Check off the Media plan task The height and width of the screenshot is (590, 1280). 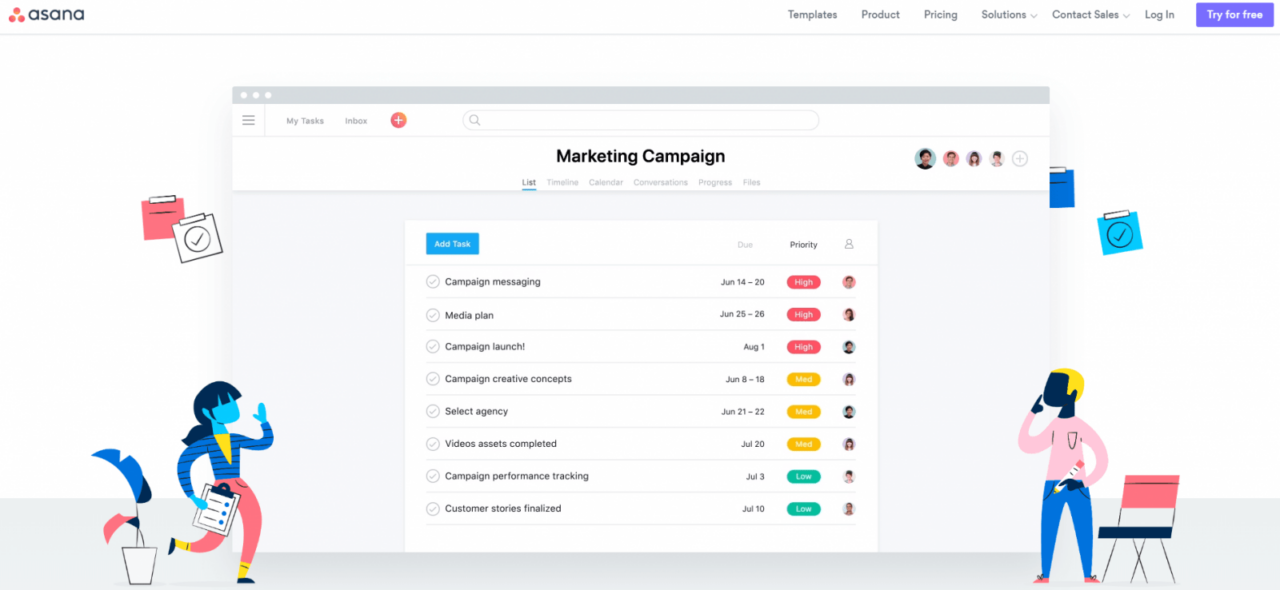(x=432, y=314)
